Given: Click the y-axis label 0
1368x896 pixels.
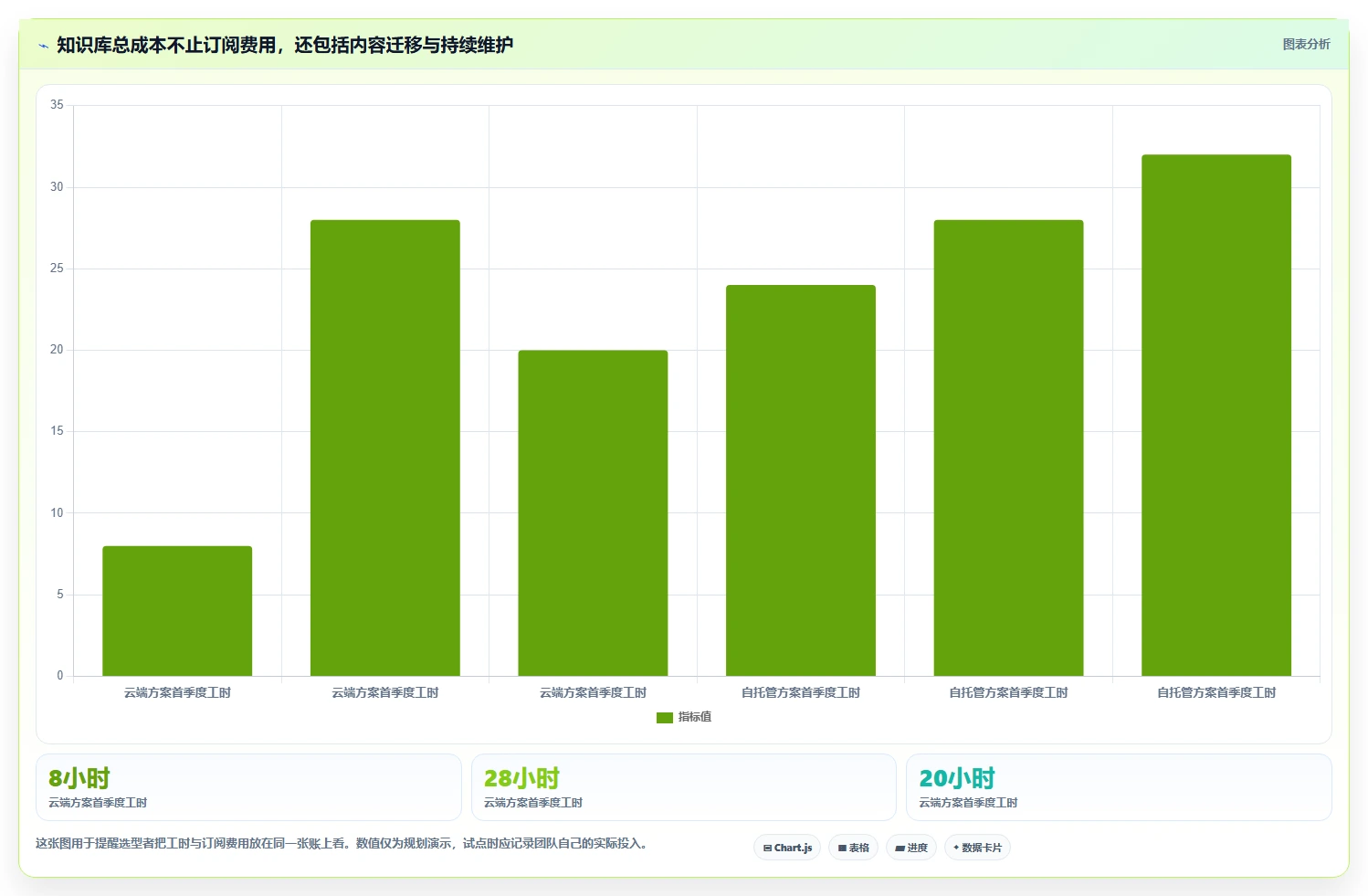Looking at the screenshot, I should click(60, 676).
